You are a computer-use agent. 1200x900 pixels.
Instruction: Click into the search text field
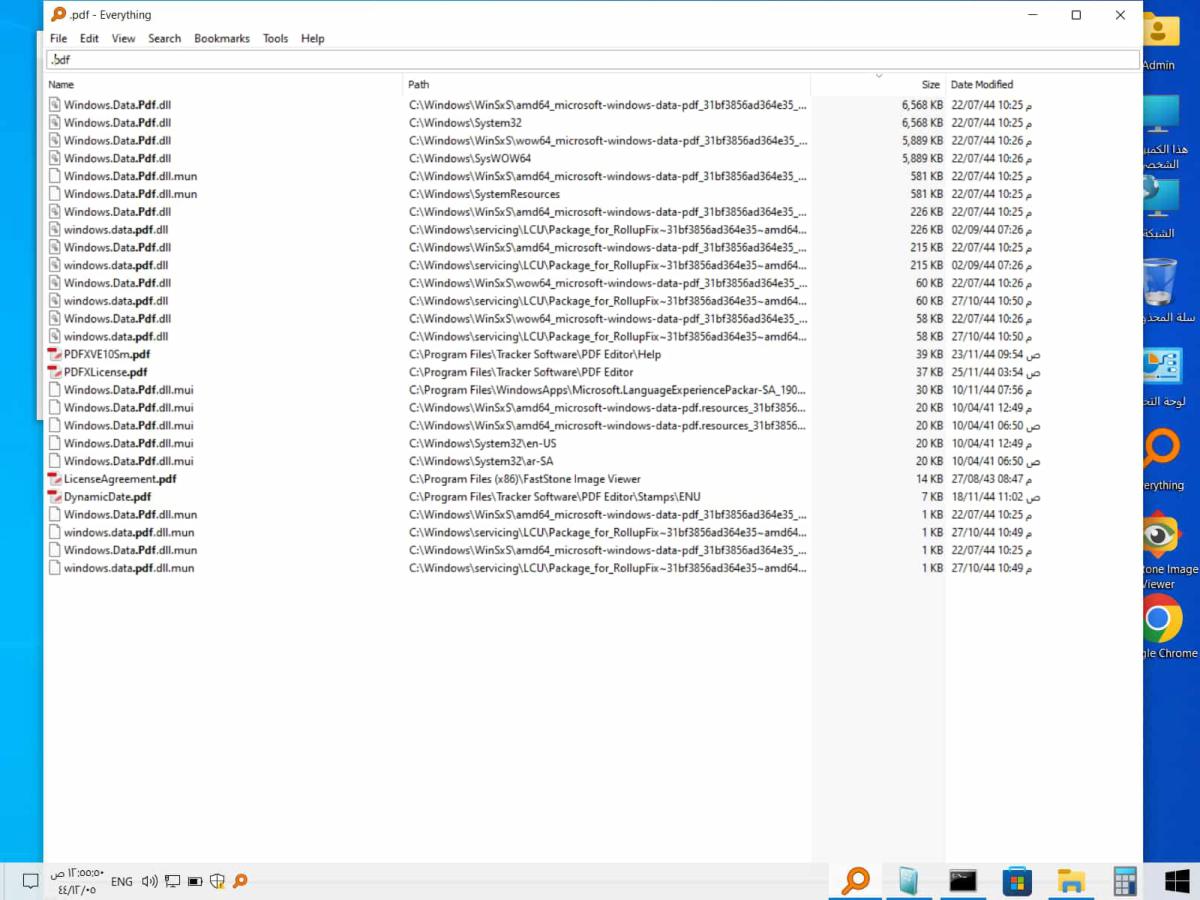tap(590, 60)
